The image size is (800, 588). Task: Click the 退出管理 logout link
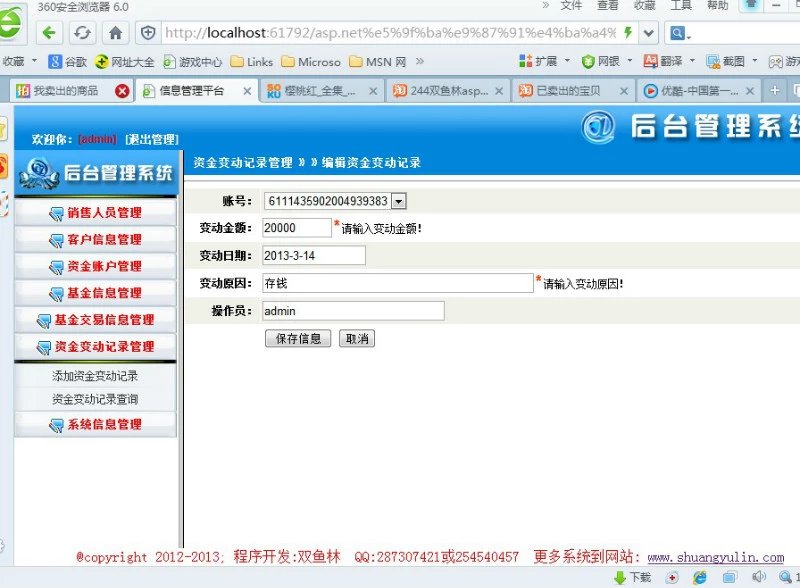click(x=152, y=139)
